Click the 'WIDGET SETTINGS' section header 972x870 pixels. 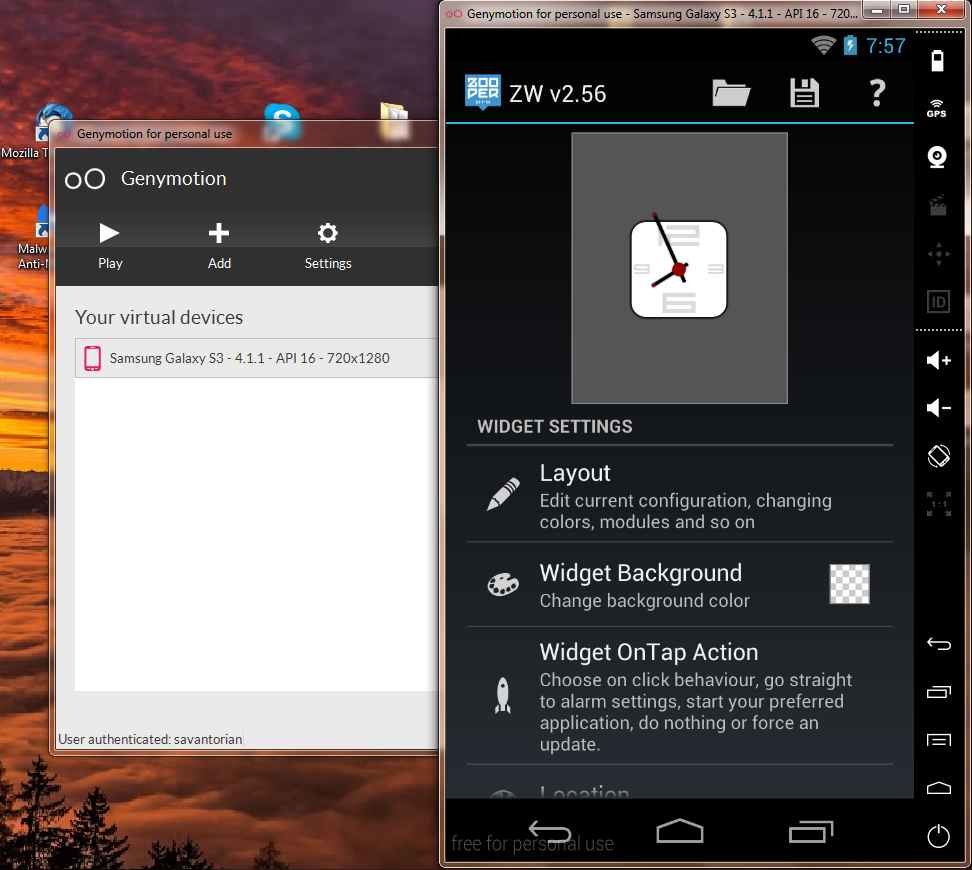(x=554, y=427)
